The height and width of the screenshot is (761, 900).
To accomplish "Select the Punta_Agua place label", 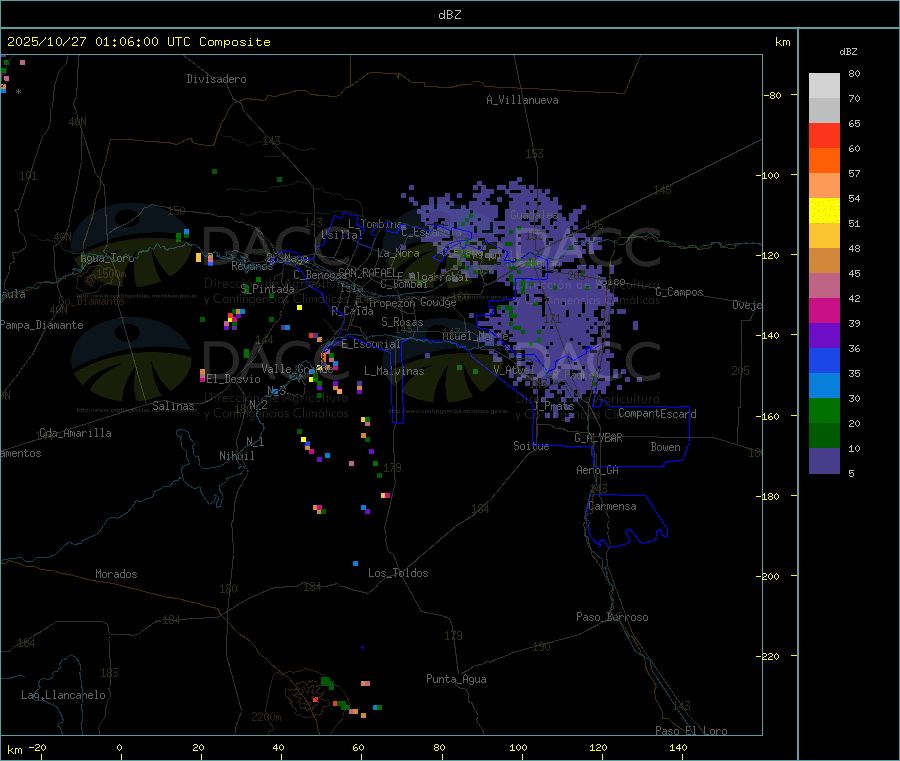I will [x=456, y=679].
